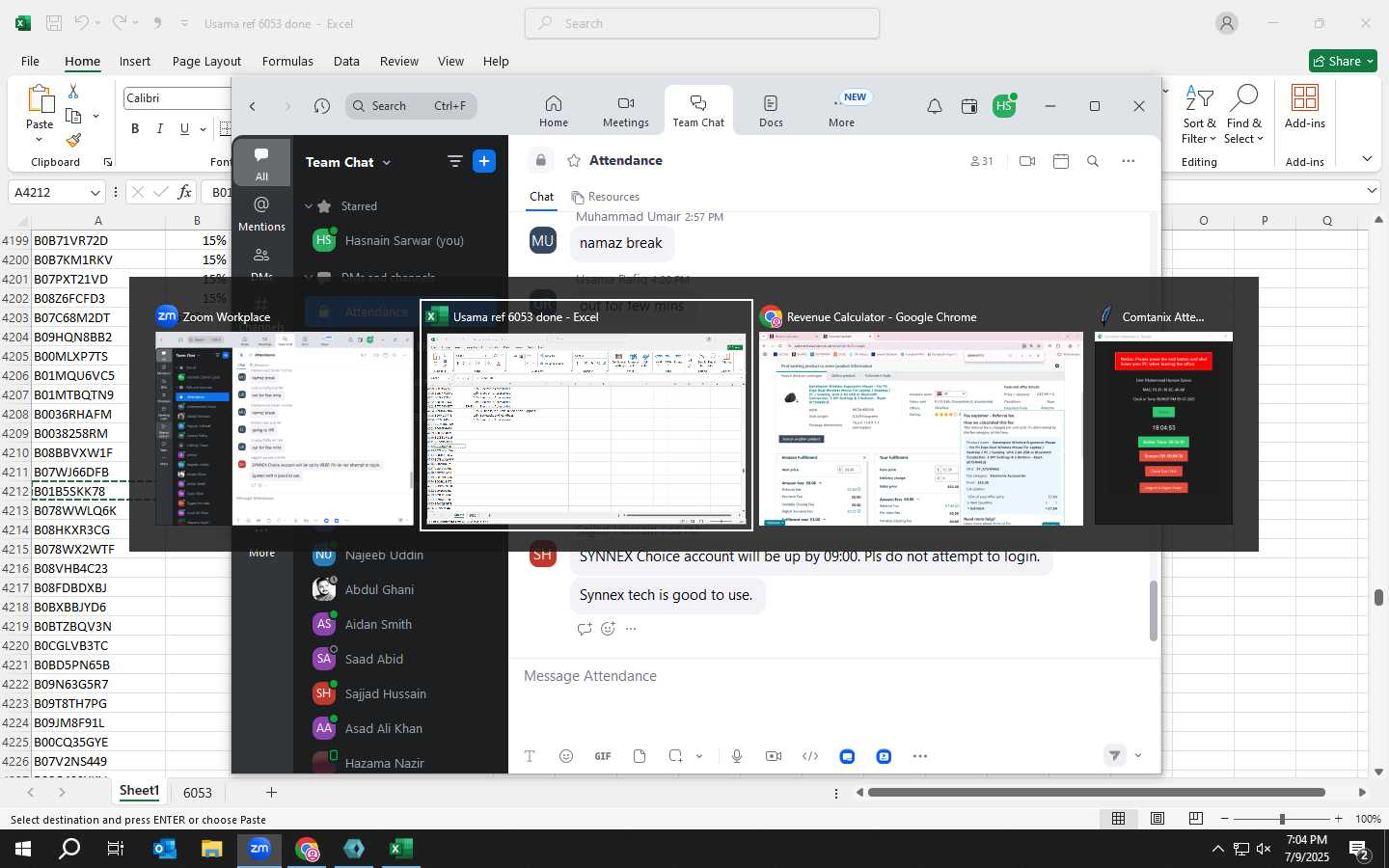1389x868 pixels.
Task: Switch to Revenue Calculator Chrome window thumbnail
Action: pyautogui.click(x=921, y=416)
